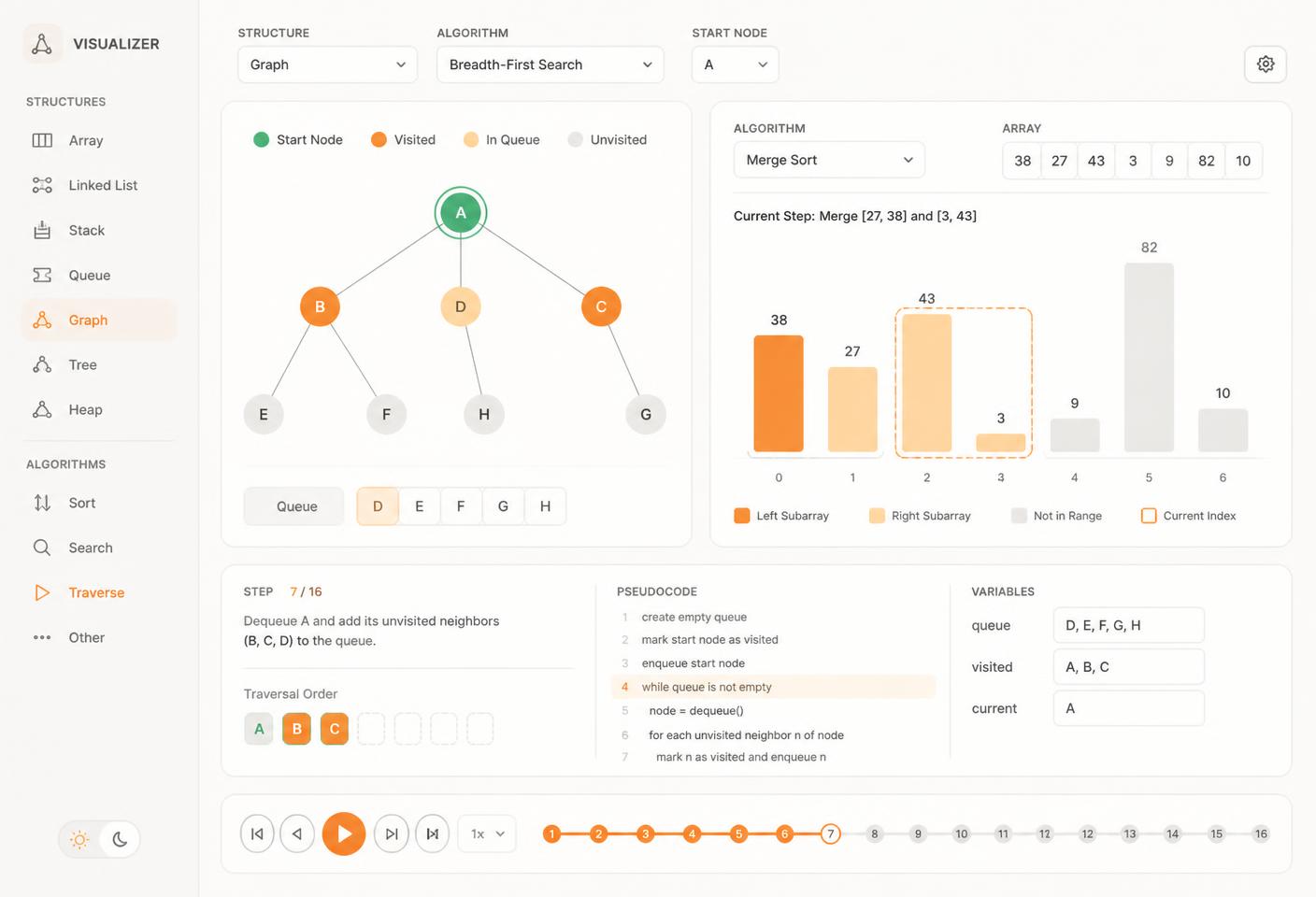Open the Start Node dropdown
Screen dimensions: 1316x897
(736, 64)
